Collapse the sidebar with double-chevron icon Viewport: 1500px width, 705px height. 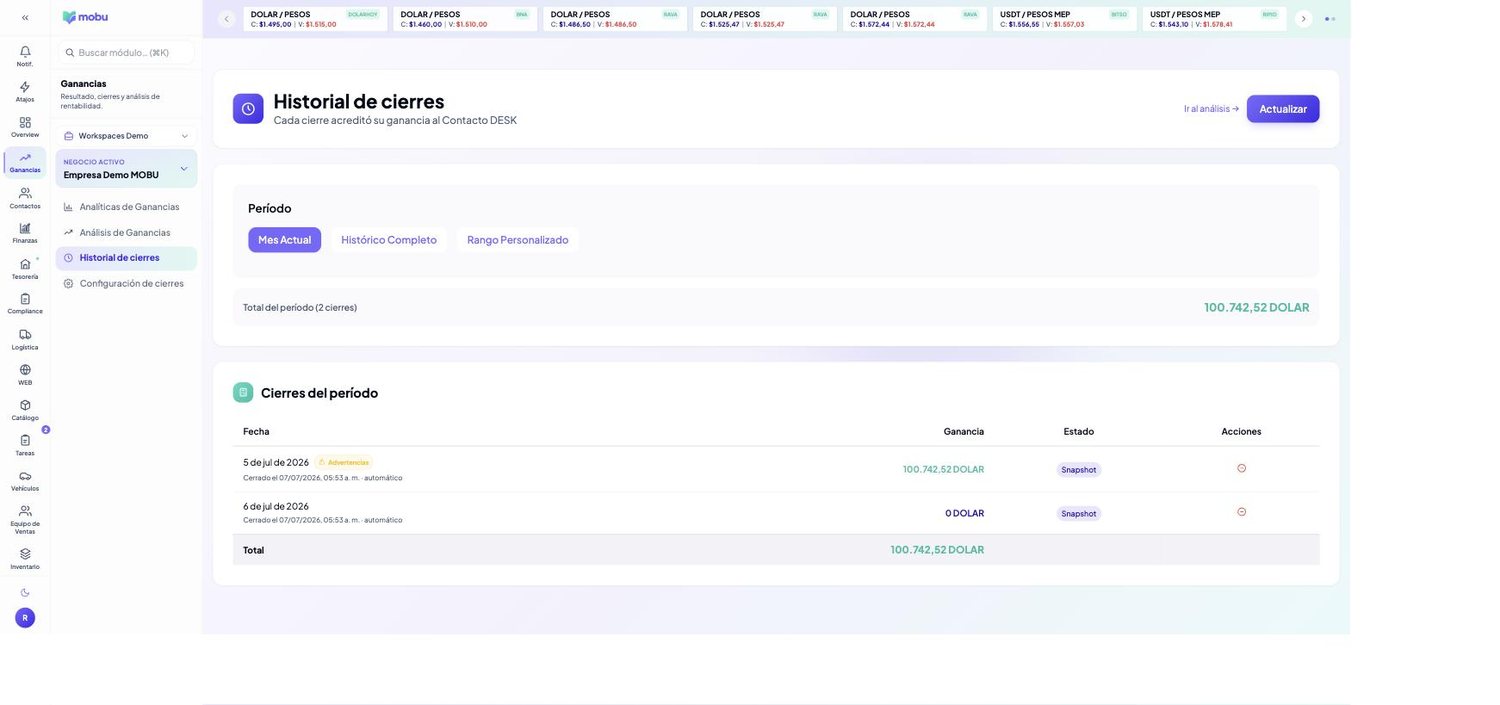click(25, 17)
